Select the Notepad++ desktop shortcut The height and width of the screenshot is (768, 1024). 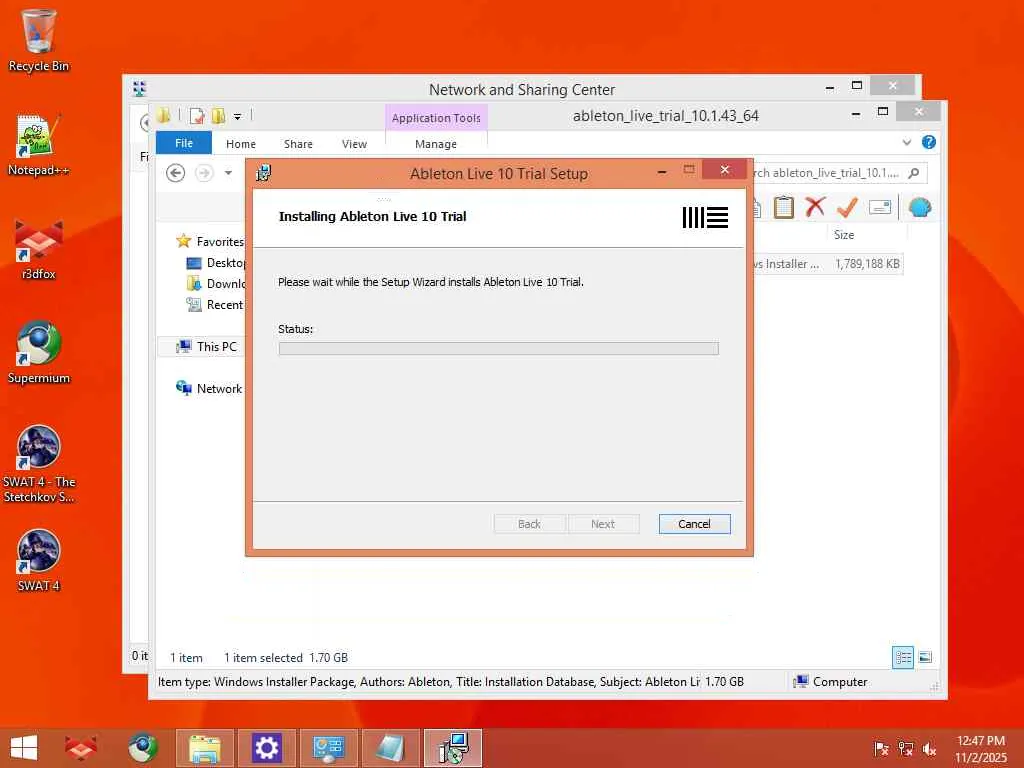pyautogui.click(x=39, y=145)
